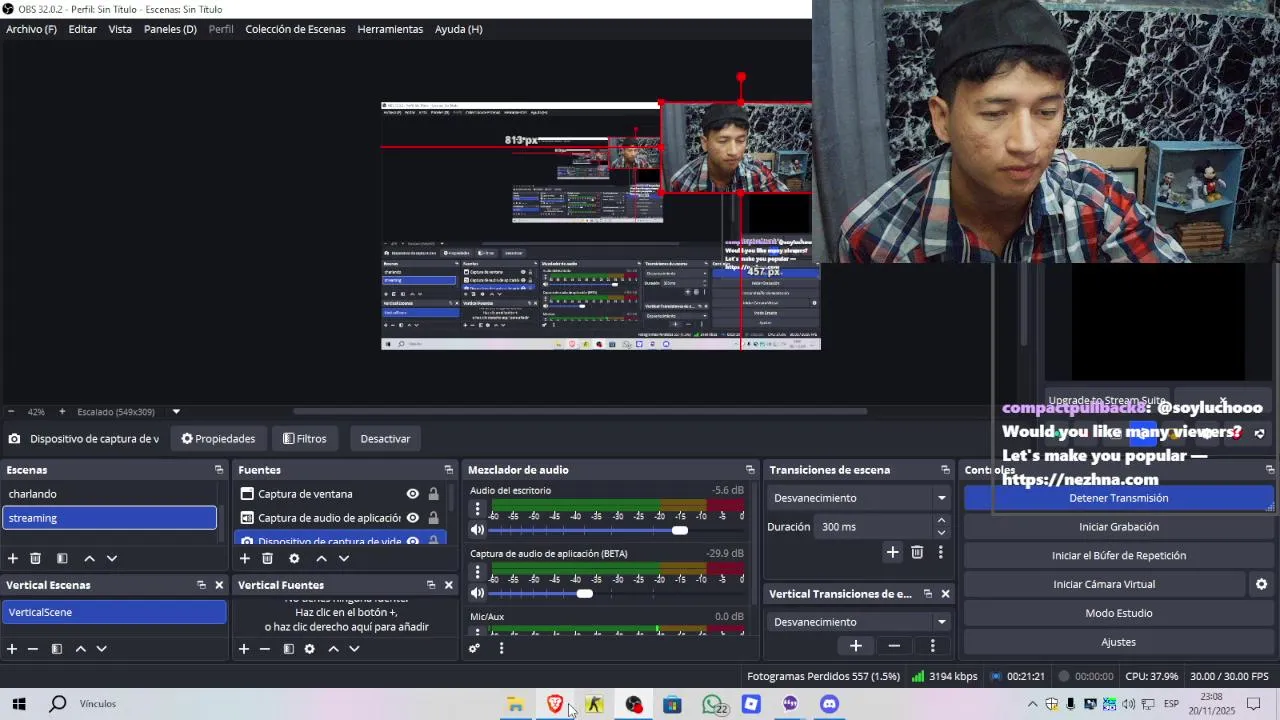
Task: Mute the Audio del escritorio channel
Action: (x=477, y=530)
